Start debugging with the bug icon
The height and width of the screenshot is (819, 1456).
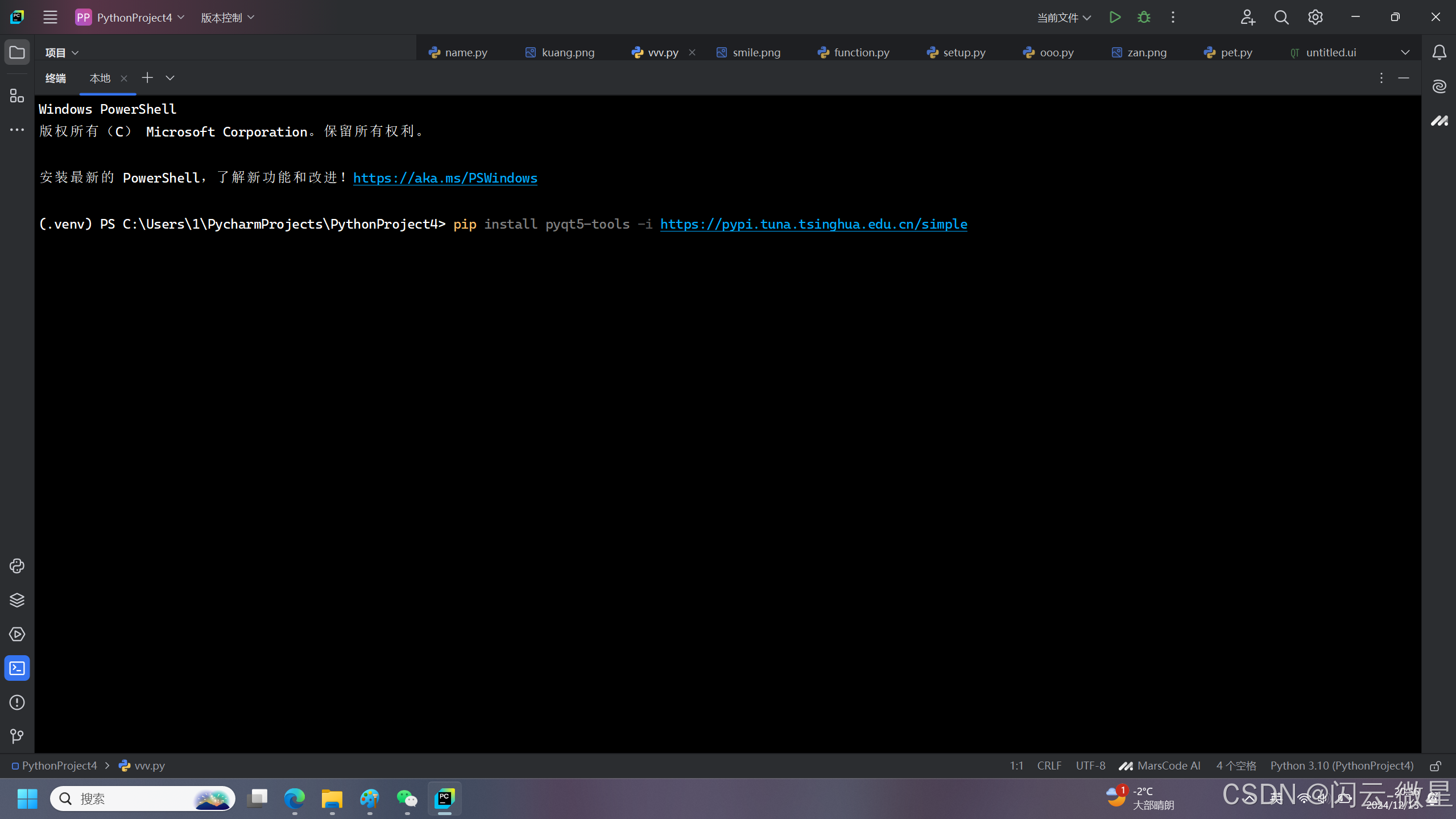1144,17
